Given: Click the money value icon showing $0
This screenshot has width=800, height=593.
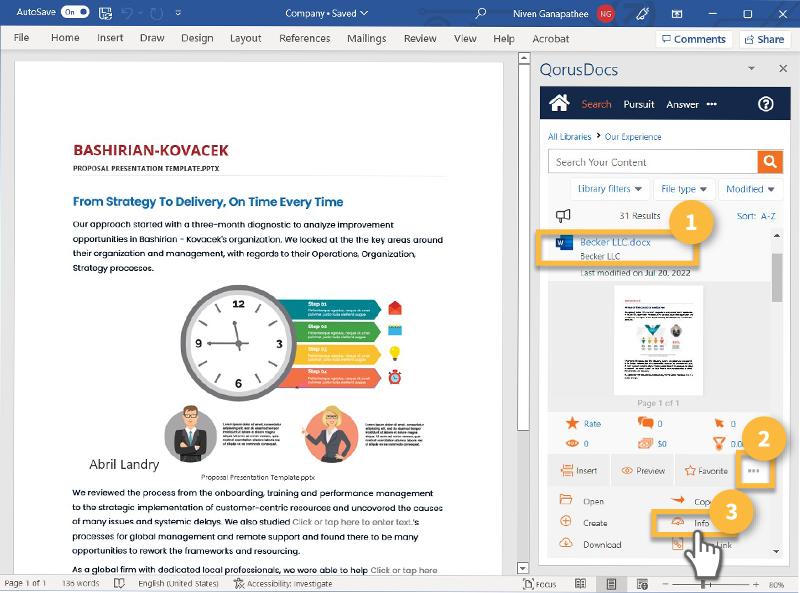Looking at the screenshot, I should [x=645, y=443].
